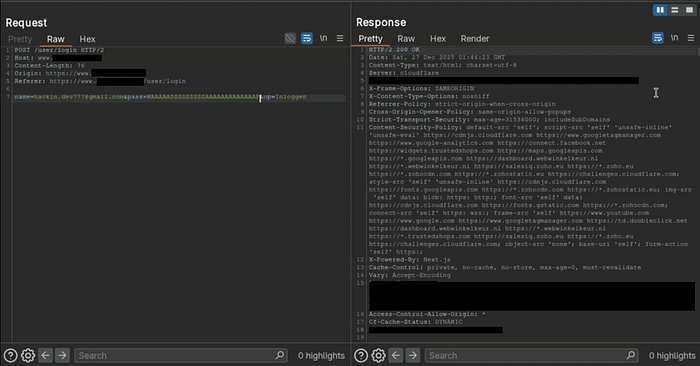700x366 pixels.
Task: Open the Request Hex tab
Action: tap(88, 39)
